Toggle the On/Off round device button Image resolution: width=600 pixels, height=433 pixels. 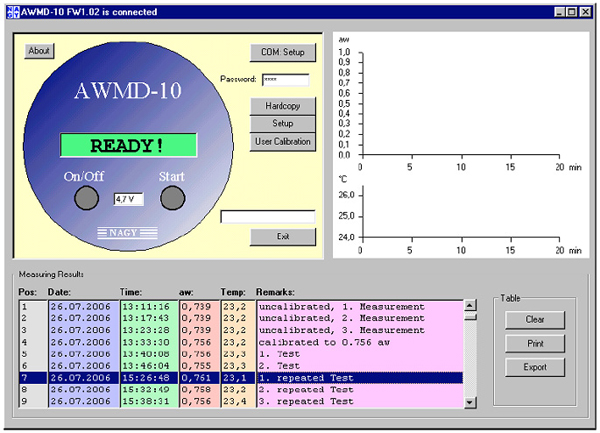(x=86, y=198)
